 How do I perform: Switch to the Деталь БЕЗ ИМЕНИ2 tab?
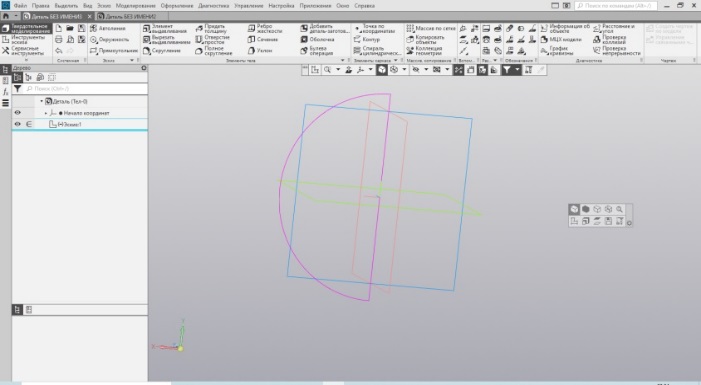(x=131, y=16)
